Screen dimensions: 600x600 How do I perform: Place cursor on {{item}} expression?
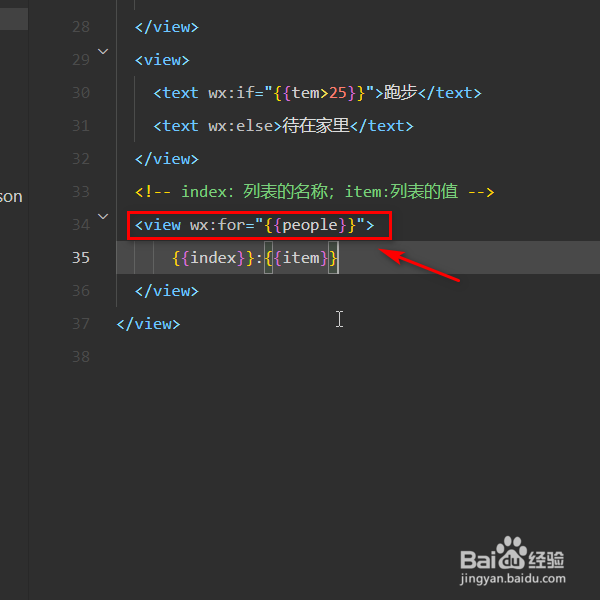pos(301,258)
